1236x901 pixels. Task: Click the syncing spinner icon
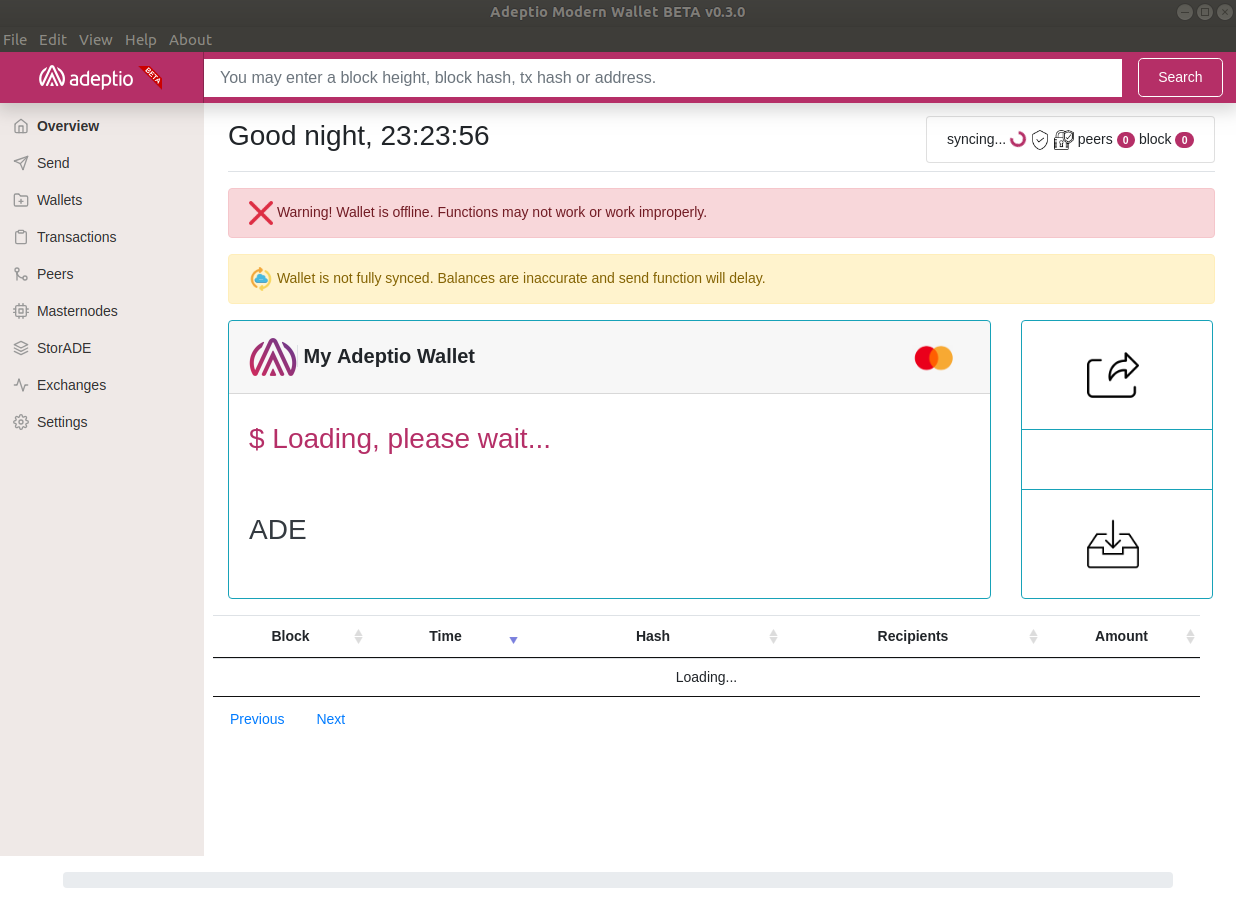pos(1018,139)
